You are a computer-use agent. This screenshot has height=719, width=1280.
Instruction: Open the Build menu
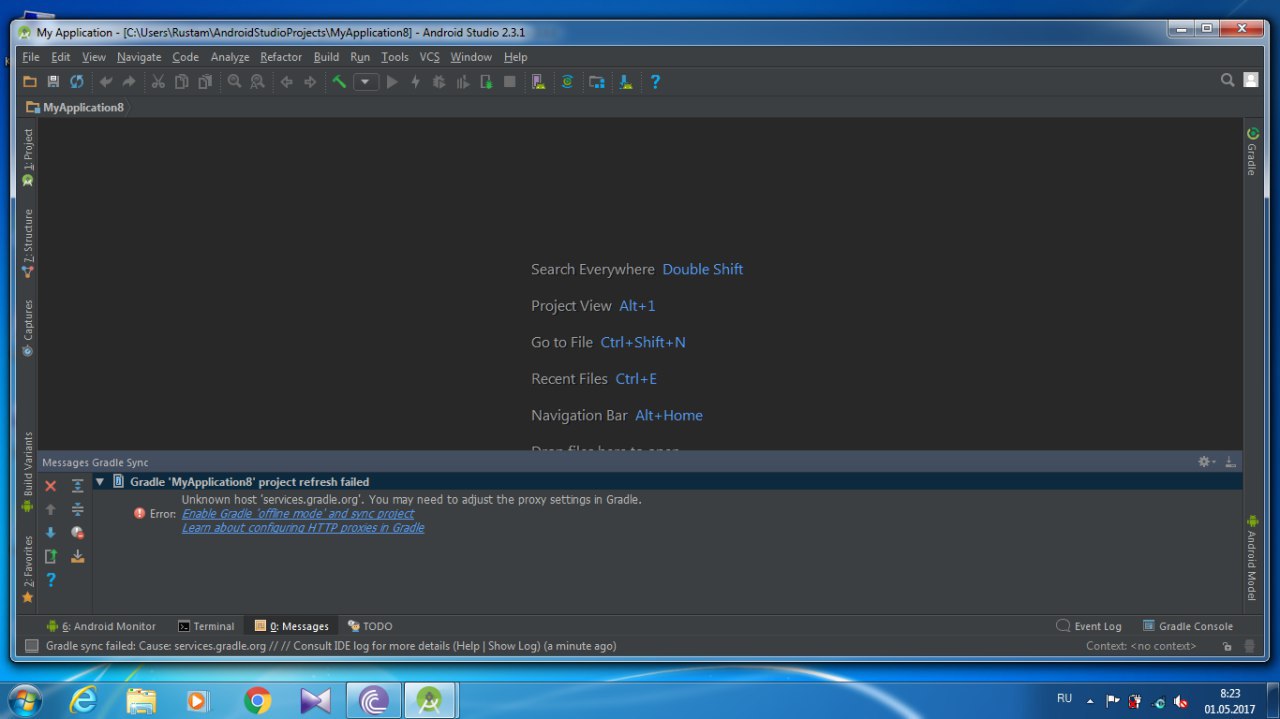[326, 57]
